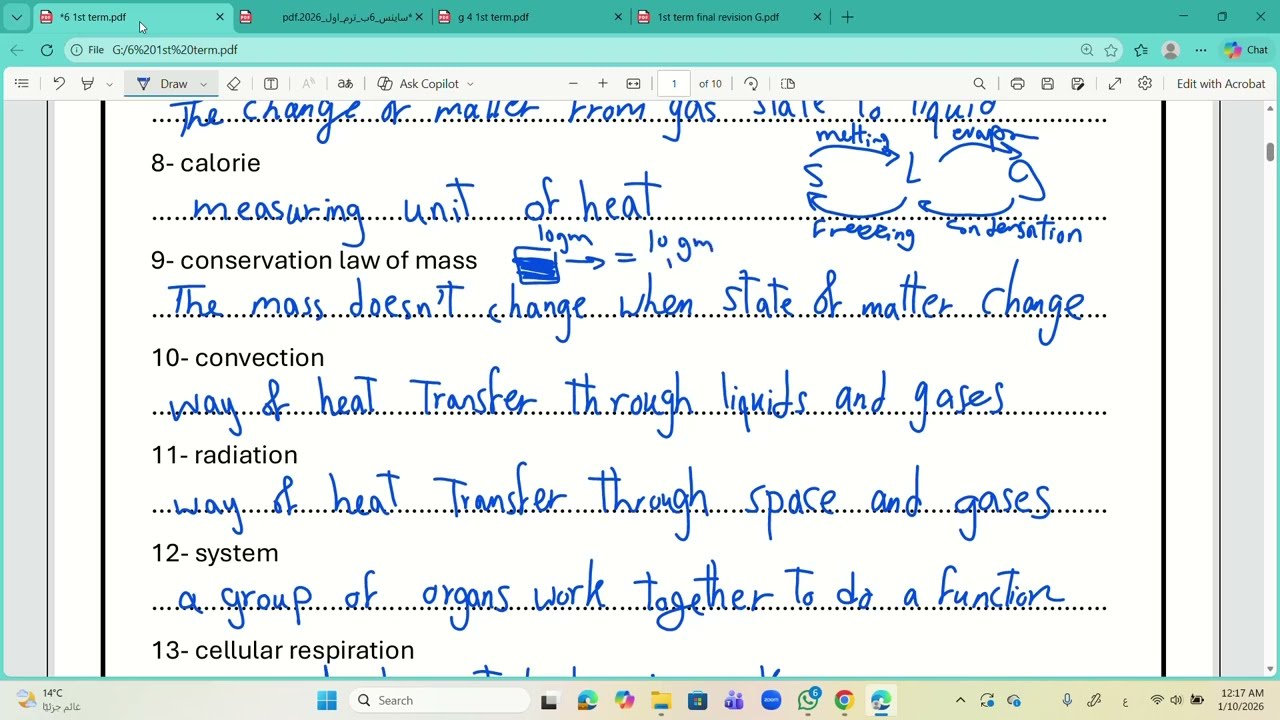Expand the Ask Copilot dropdown arrow
The image size is (1280, 720).
[470, 84]
